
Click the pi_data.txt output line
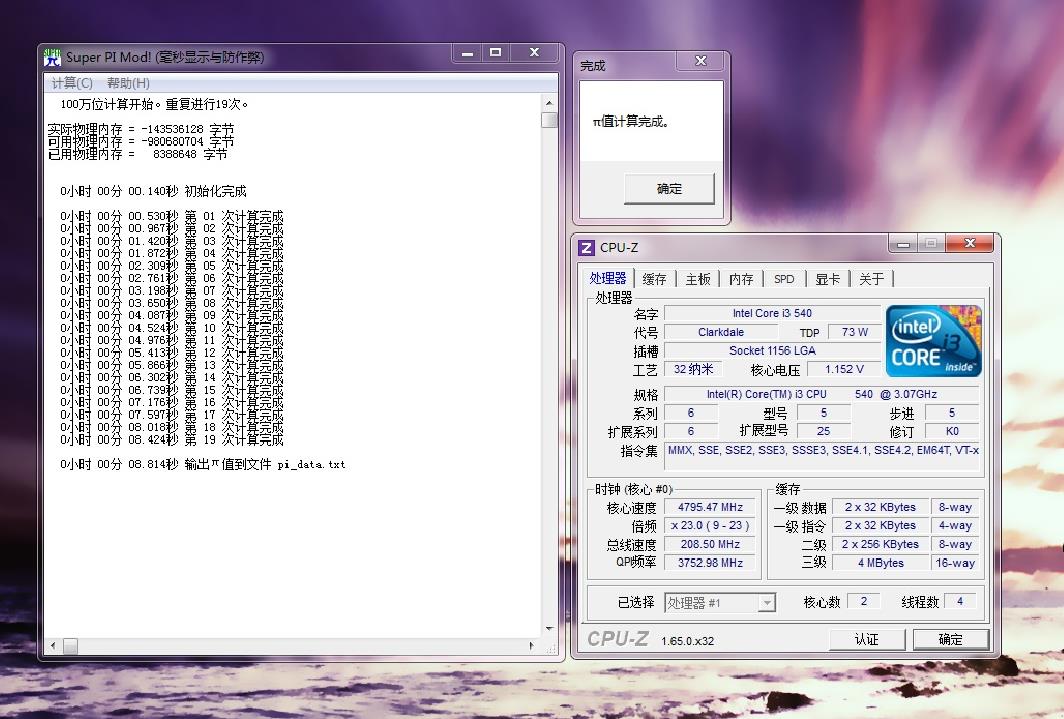pyautogui.click(x=202, y=465)
